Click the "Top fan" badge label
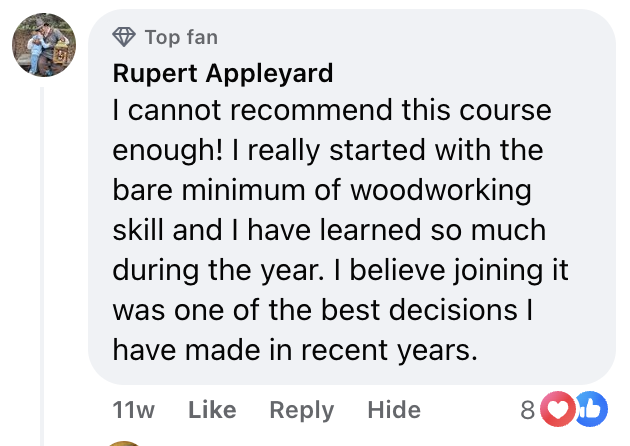This screenshot has height=446, width=630. (x=180, y=37)
